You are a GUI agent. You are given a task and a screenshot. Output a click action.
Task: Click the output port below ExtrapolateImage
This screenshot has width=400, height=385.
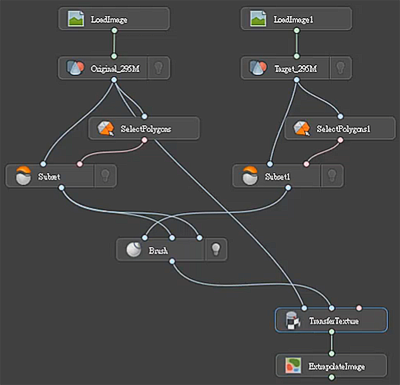click(x=331, y=377)
